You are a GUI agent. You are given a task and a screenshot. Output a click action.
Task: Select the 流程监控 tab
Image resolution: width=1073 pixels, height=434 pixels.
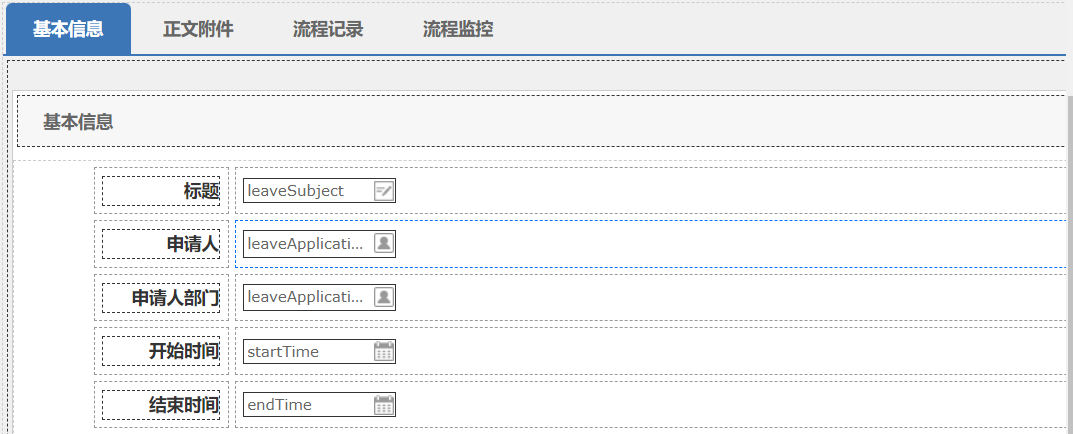tap(458, 29)
